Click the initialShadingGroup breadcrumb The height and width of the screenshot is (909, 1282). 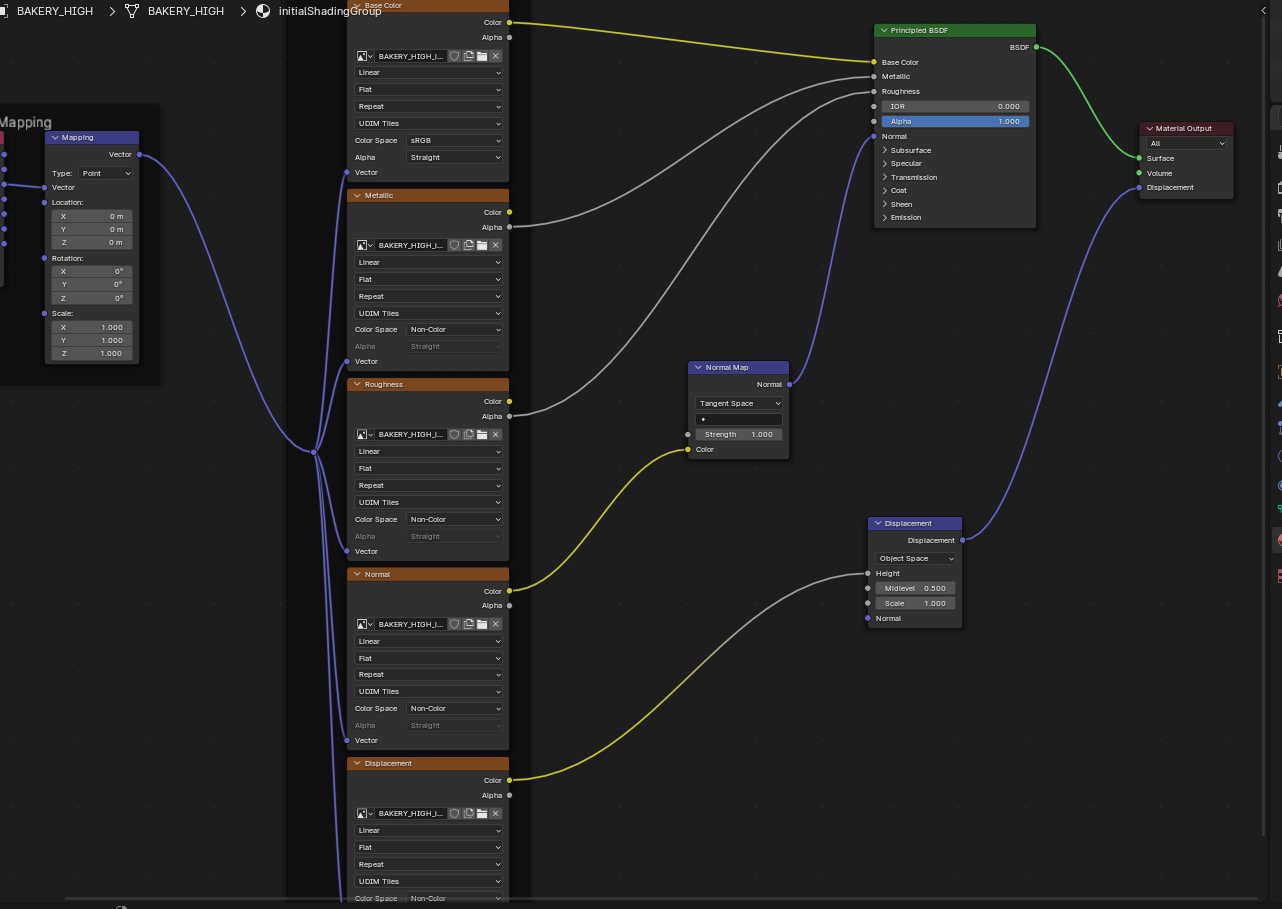pyautogui.click(x=329, y=11)
